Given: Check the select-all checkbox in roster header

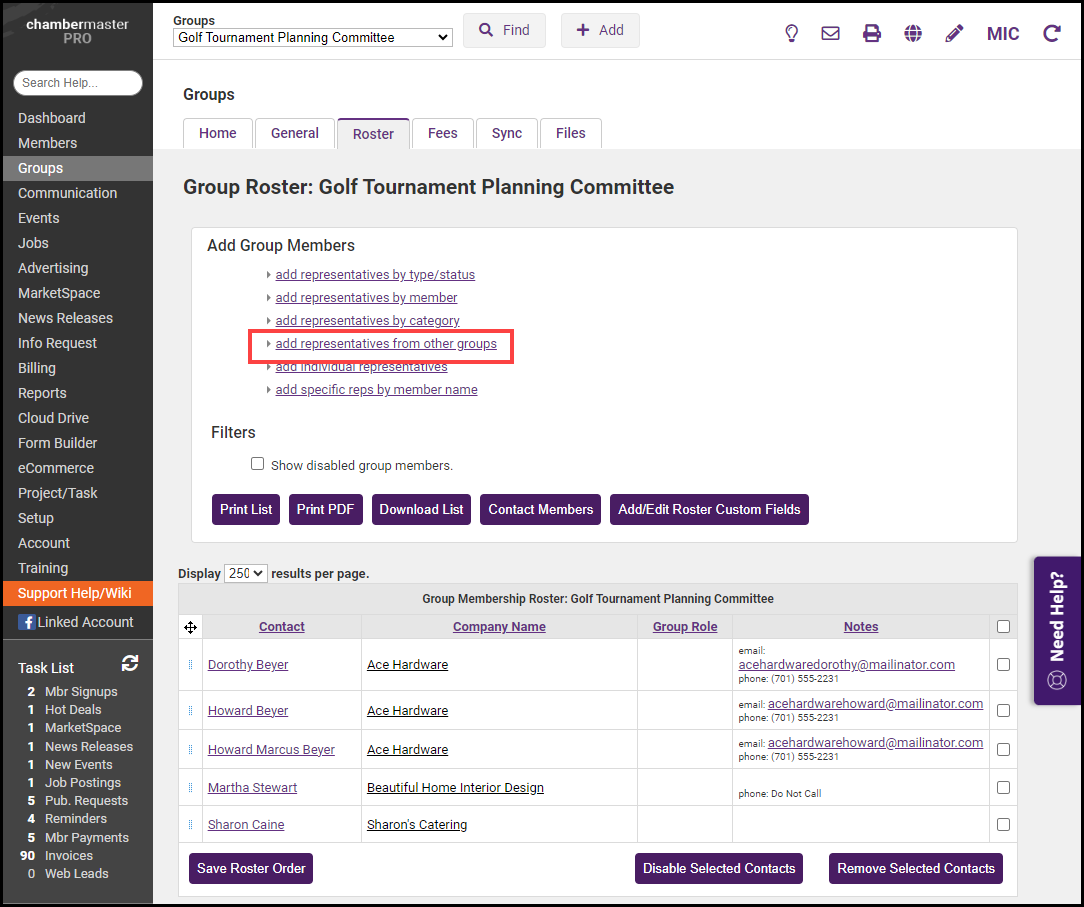Looking at the screenshot, I should point(1003,627).
